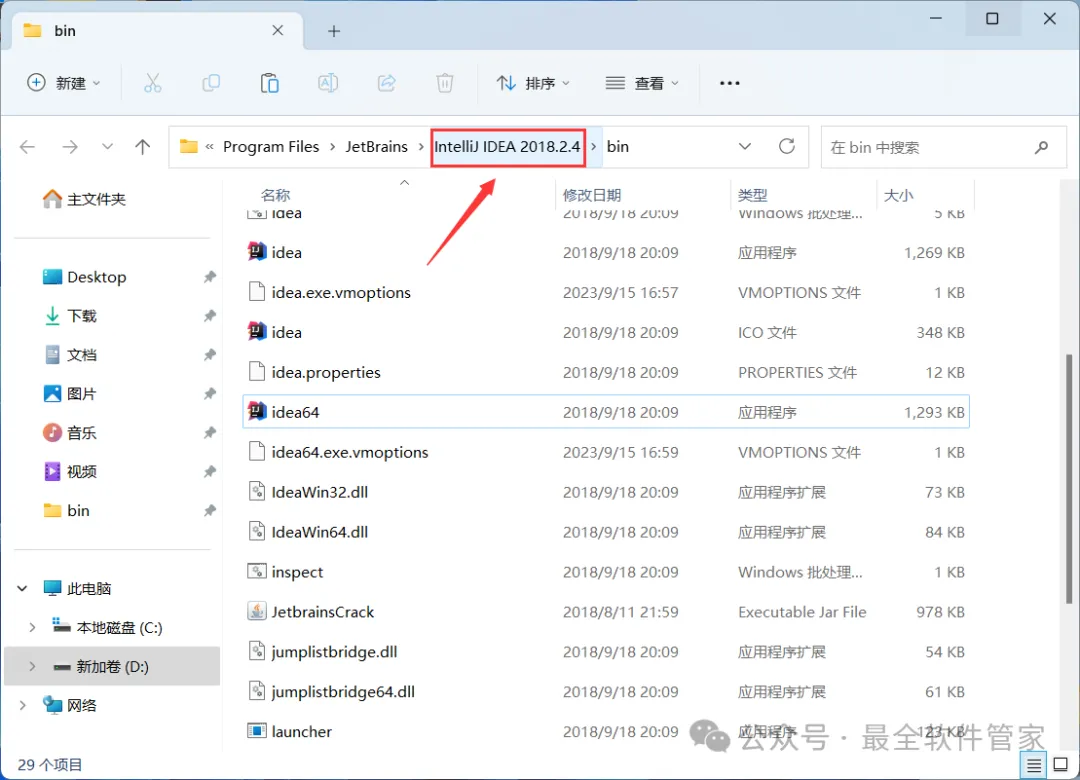Select the idea.properties file
The width and height of the screenshot is (1080, 780).
(606, 373)
